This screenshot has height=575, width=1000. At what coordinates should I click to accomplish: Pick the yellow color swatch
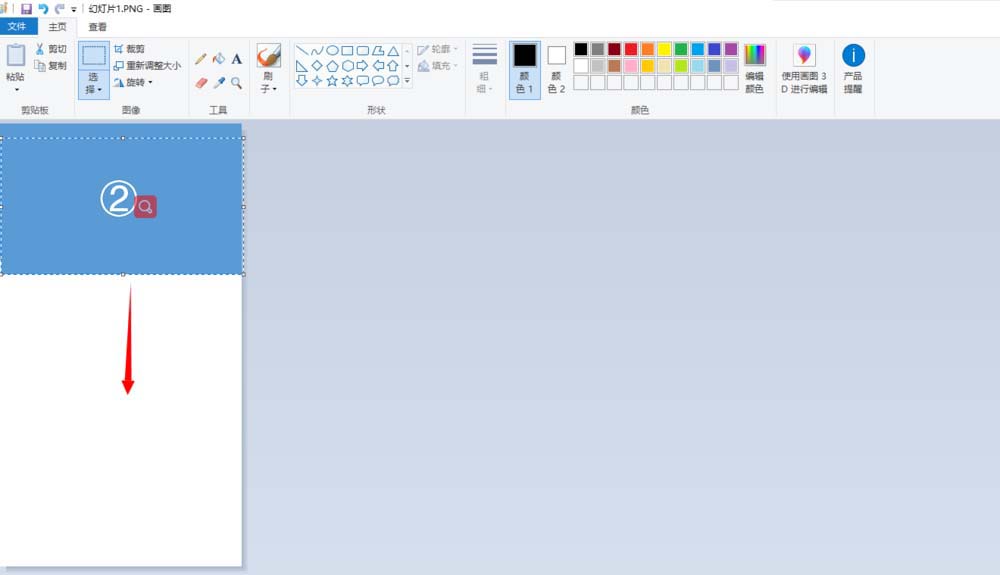[664, 49]
